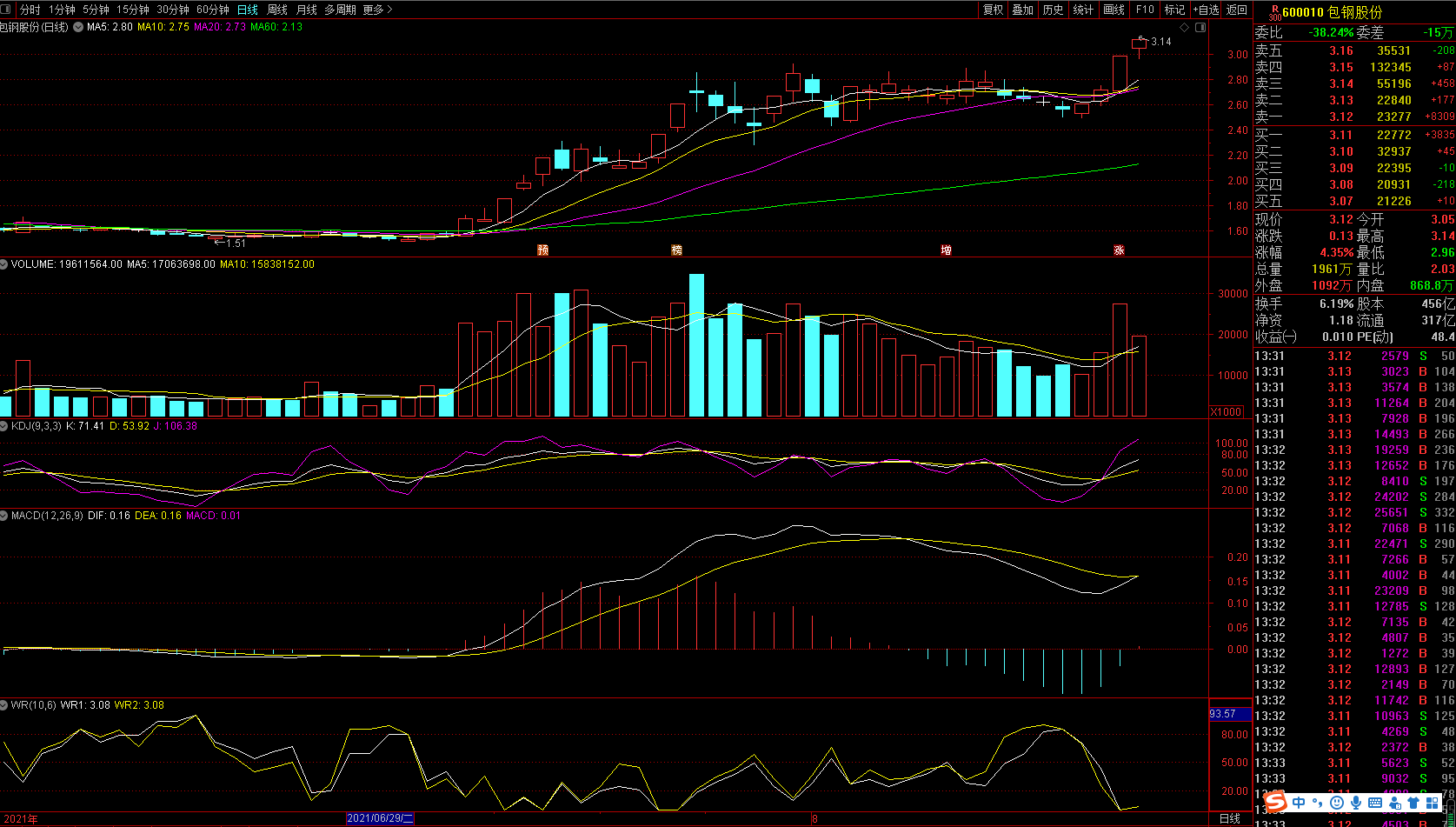The height and width of the screenshot is (827, 1456).
Task: Activate the 画线 drawing tools button
Action: point(1114,10)
